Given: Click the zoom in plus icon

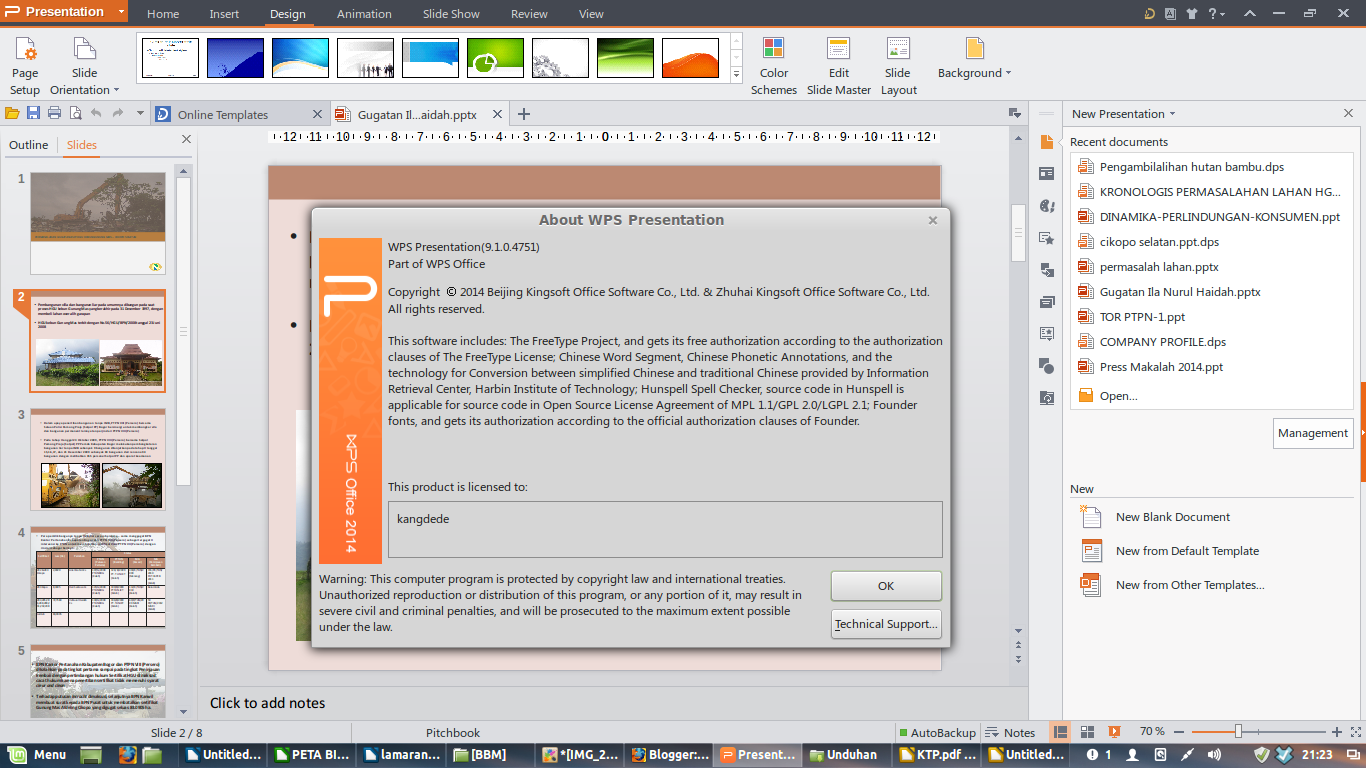Looking at the screenshot, I should pos(1336,732).
